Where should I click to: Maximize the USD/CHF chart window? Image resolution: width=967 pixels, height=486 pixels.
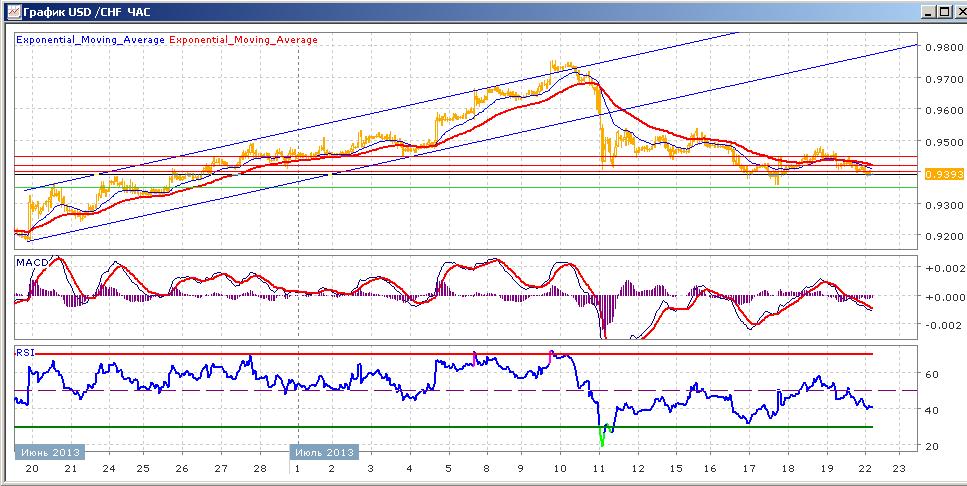pyautogui.click(x=943, y=12)
